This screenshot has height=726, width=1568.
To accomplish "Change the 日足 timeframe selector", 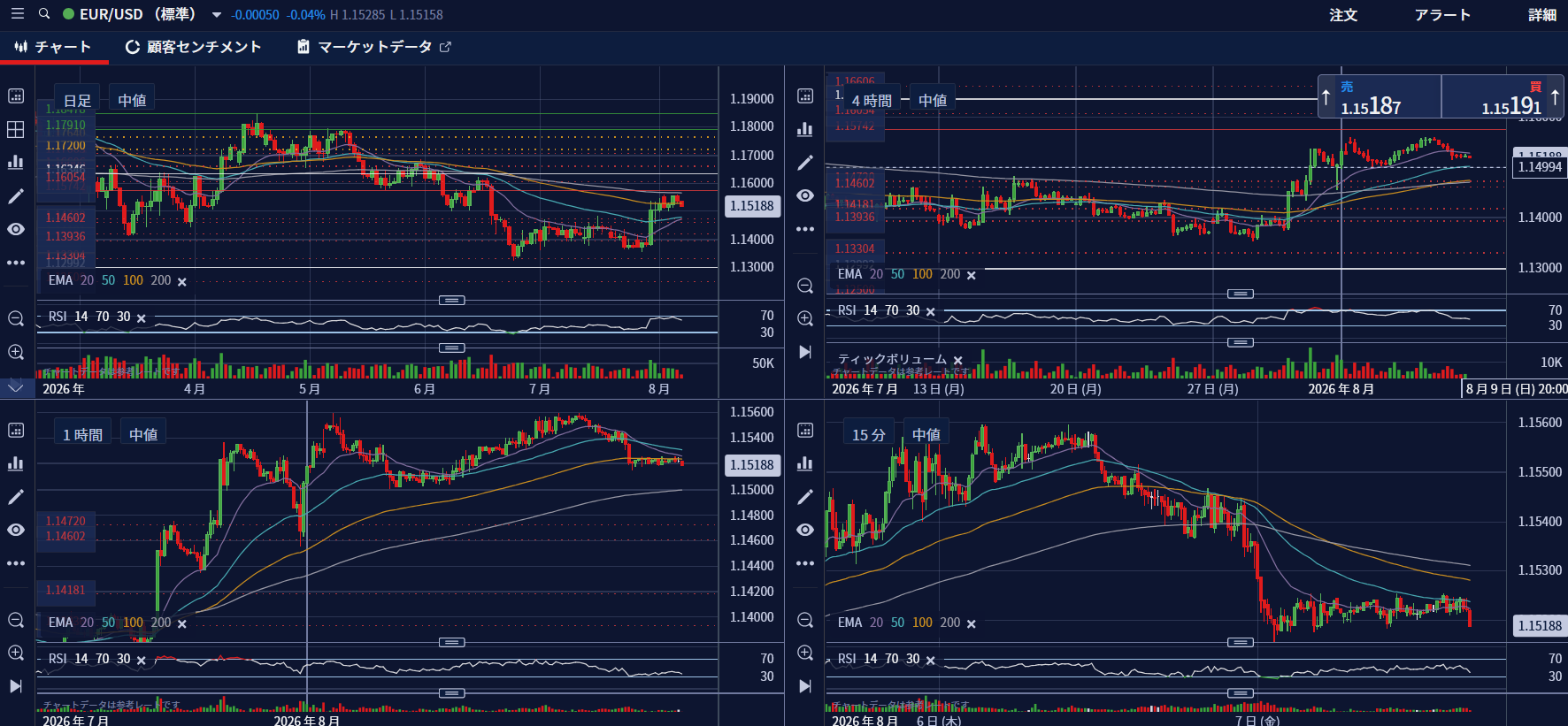I will tap(77, 100).
